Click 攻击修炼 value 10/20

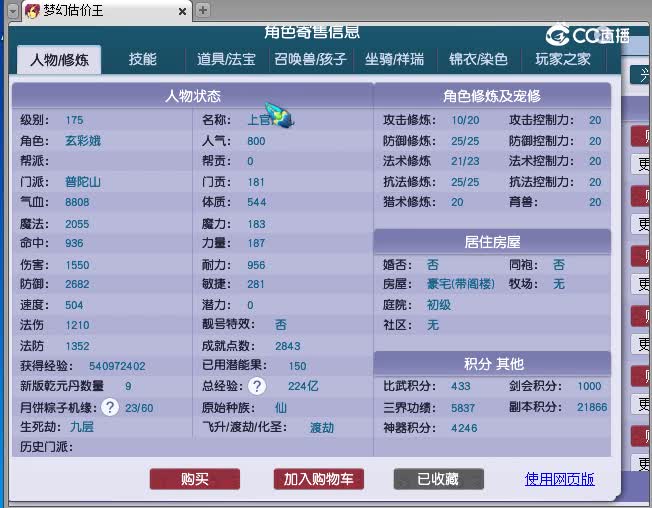[465, 121]
